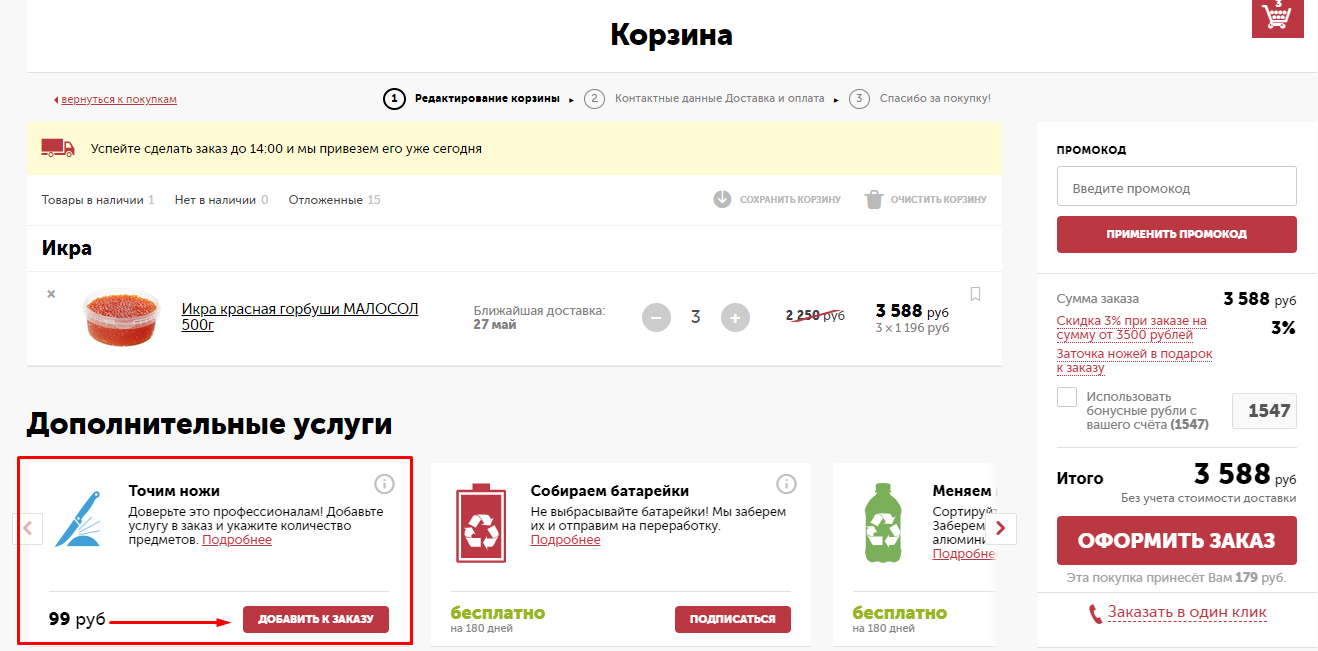Open the red shopping cart icon
The width and height of the screenshot is (1318, 651).
[x=1278, y=18]
